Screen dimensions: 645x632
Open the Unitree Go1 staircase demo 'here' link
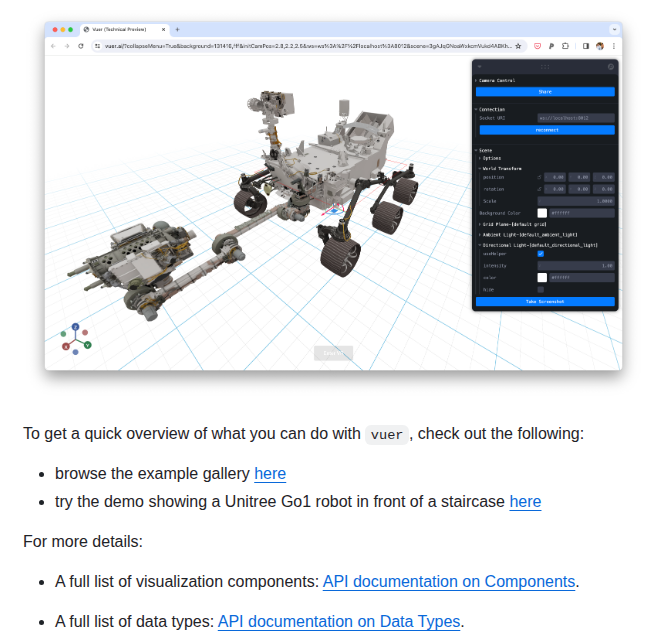[525, 502]
